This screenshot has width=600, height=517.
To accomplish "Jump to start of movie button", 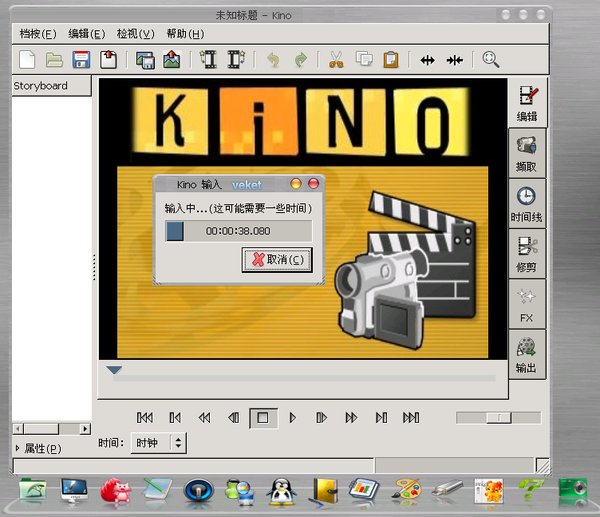I will 145,417.
